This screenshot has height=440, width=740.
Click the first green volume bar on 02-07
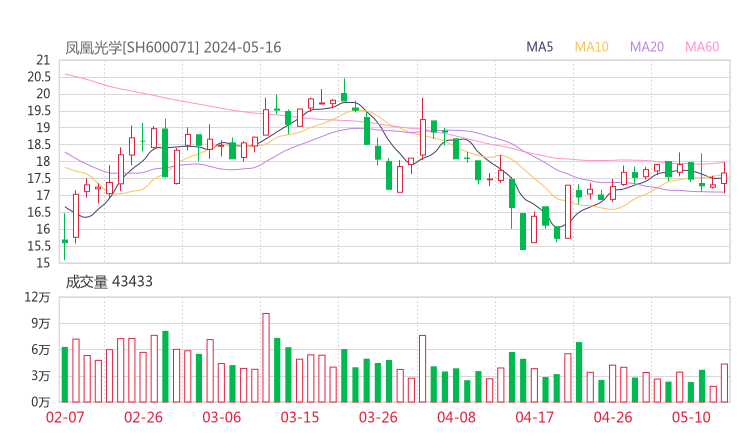(65, 375)
